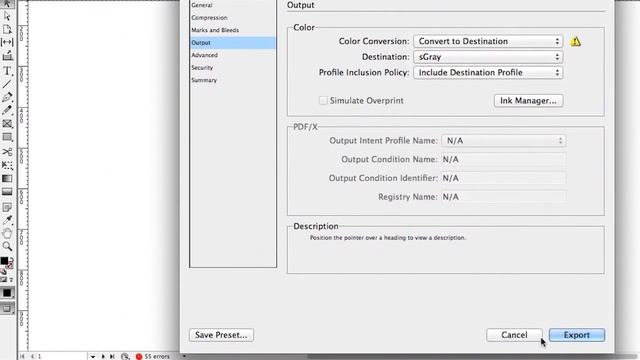Screen dimensions: 640x360
Task: Select the Eyedropper tool
Action: [7, 220]
